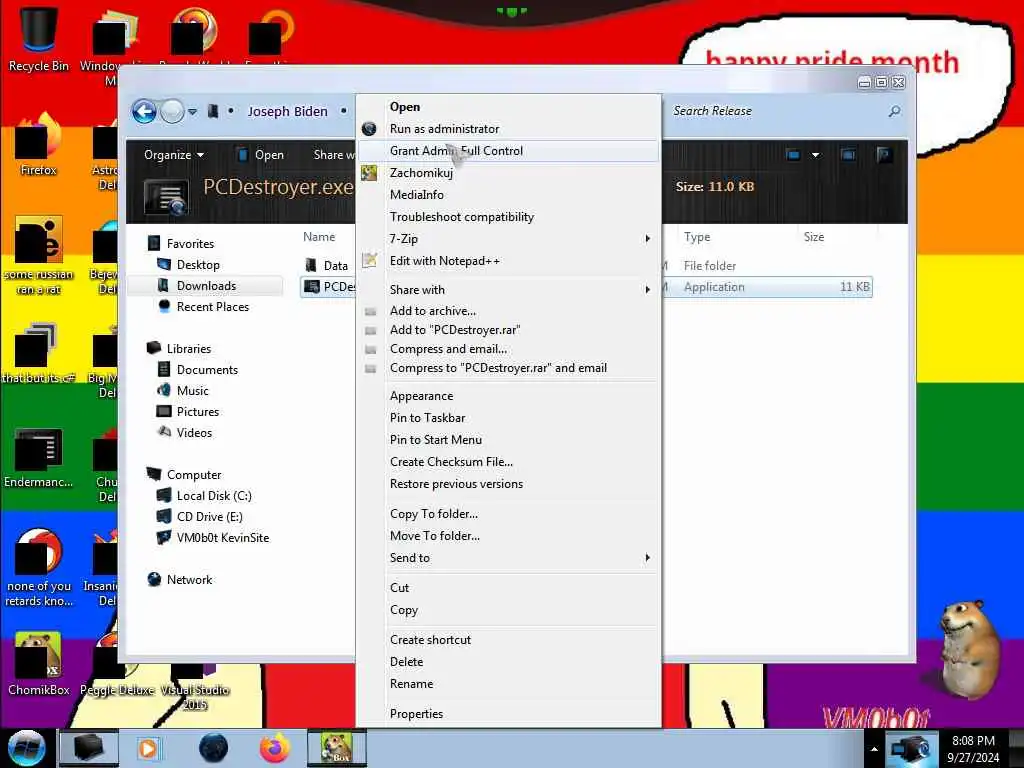Click the search magnifier icon

(895, 112)
